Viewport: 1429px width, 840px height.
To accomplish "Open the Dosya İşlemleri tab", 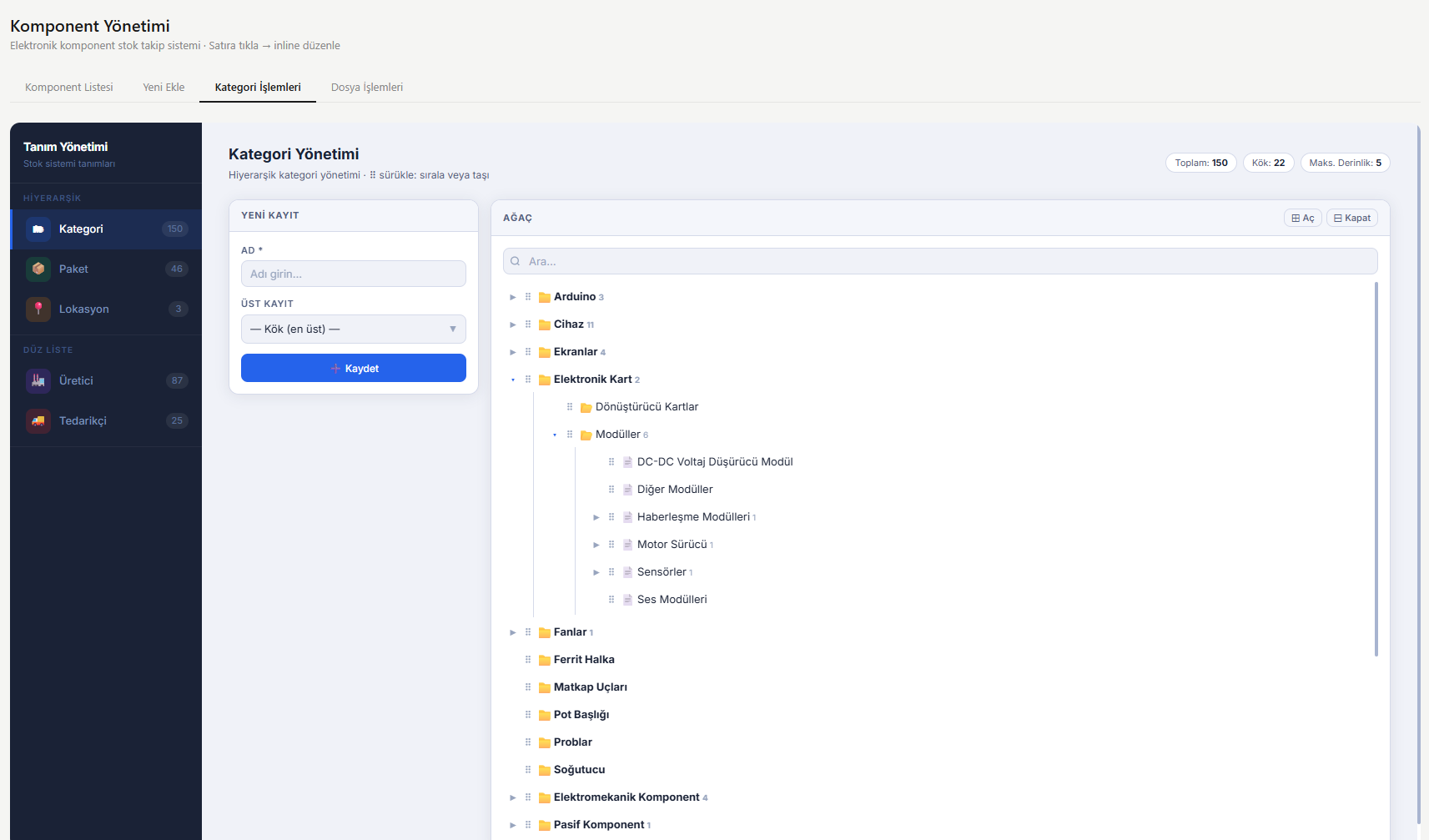I will tap(366, 88).
